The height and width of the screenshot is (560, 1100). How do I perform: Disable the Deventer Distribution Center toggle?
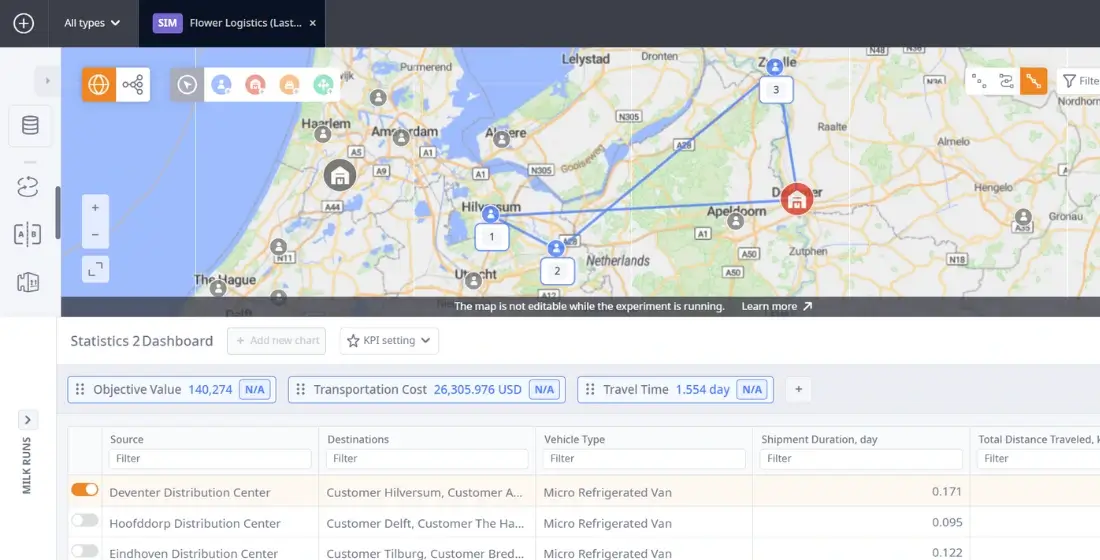click(x=85, y=490)
